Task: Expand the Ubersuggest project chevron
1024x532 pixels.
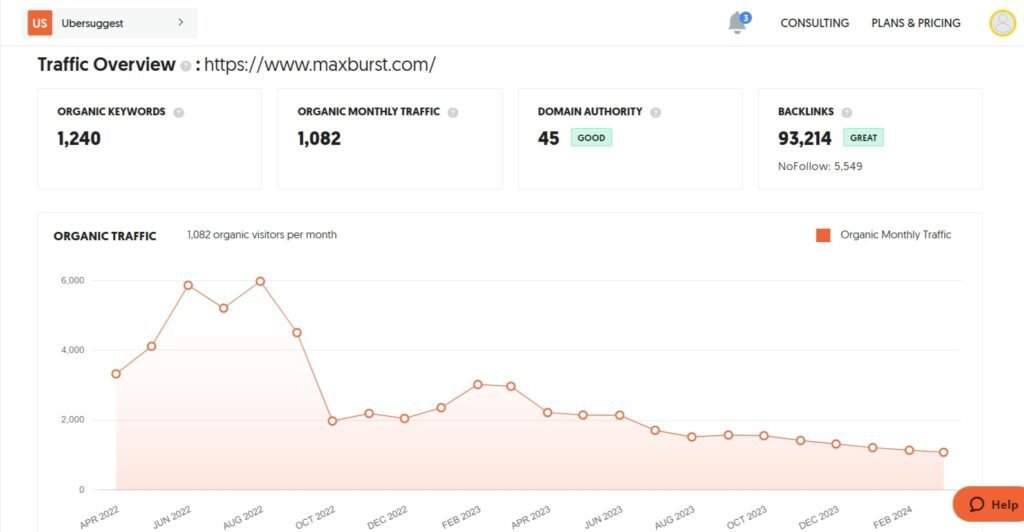Action: pyautogui.click(x=181, y=22)
